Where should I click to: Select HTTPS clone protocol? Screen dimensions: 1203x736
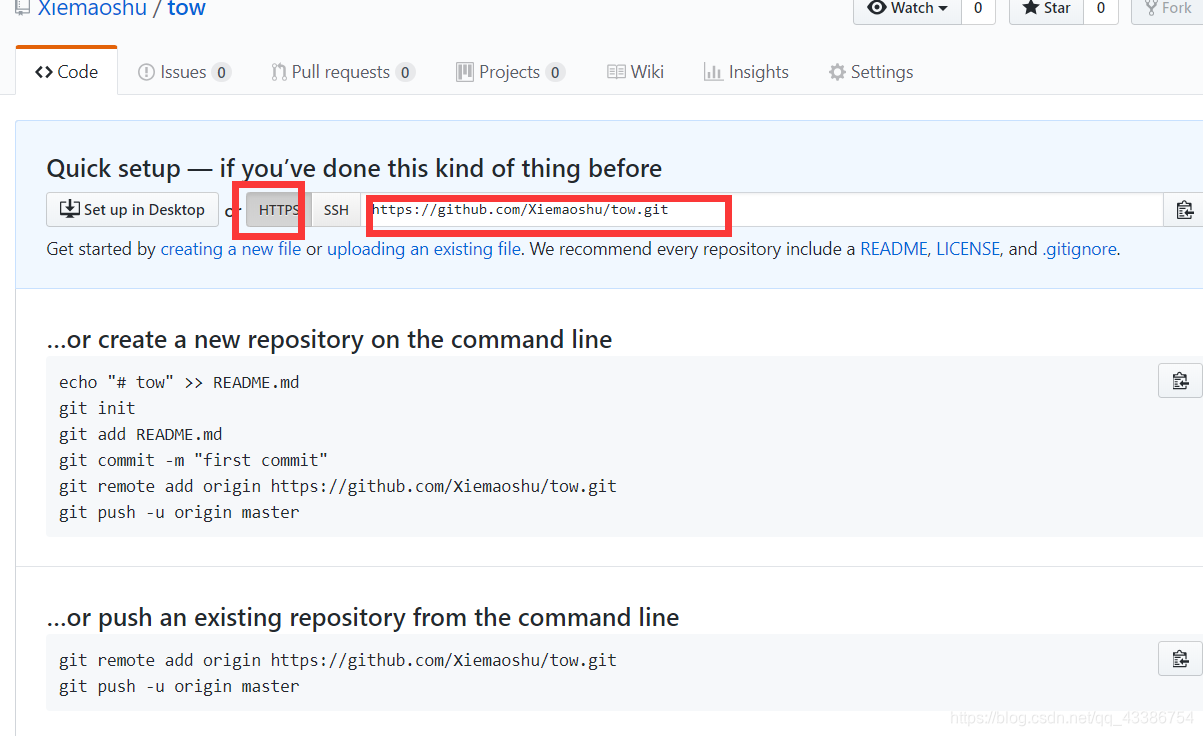tap(279, 210)
